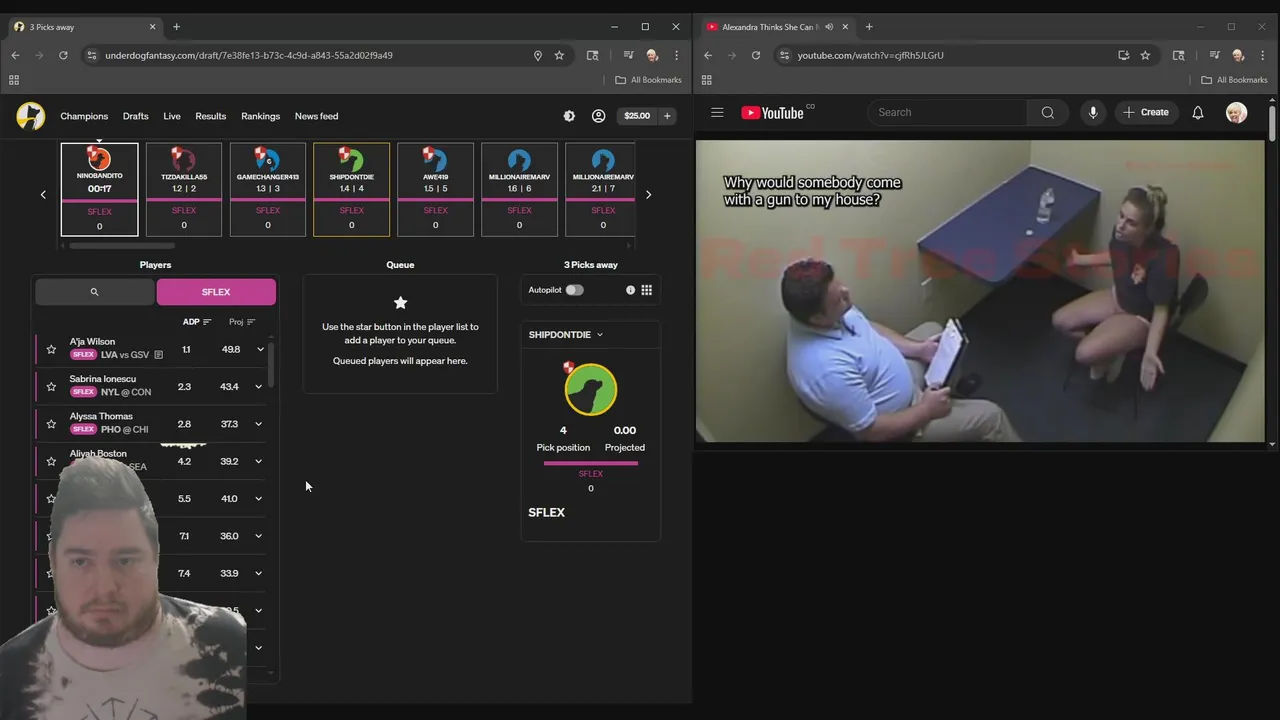Click install app icon in YouTube address bar
The image size is (1280, 720).
click(x=1124, y=55)
